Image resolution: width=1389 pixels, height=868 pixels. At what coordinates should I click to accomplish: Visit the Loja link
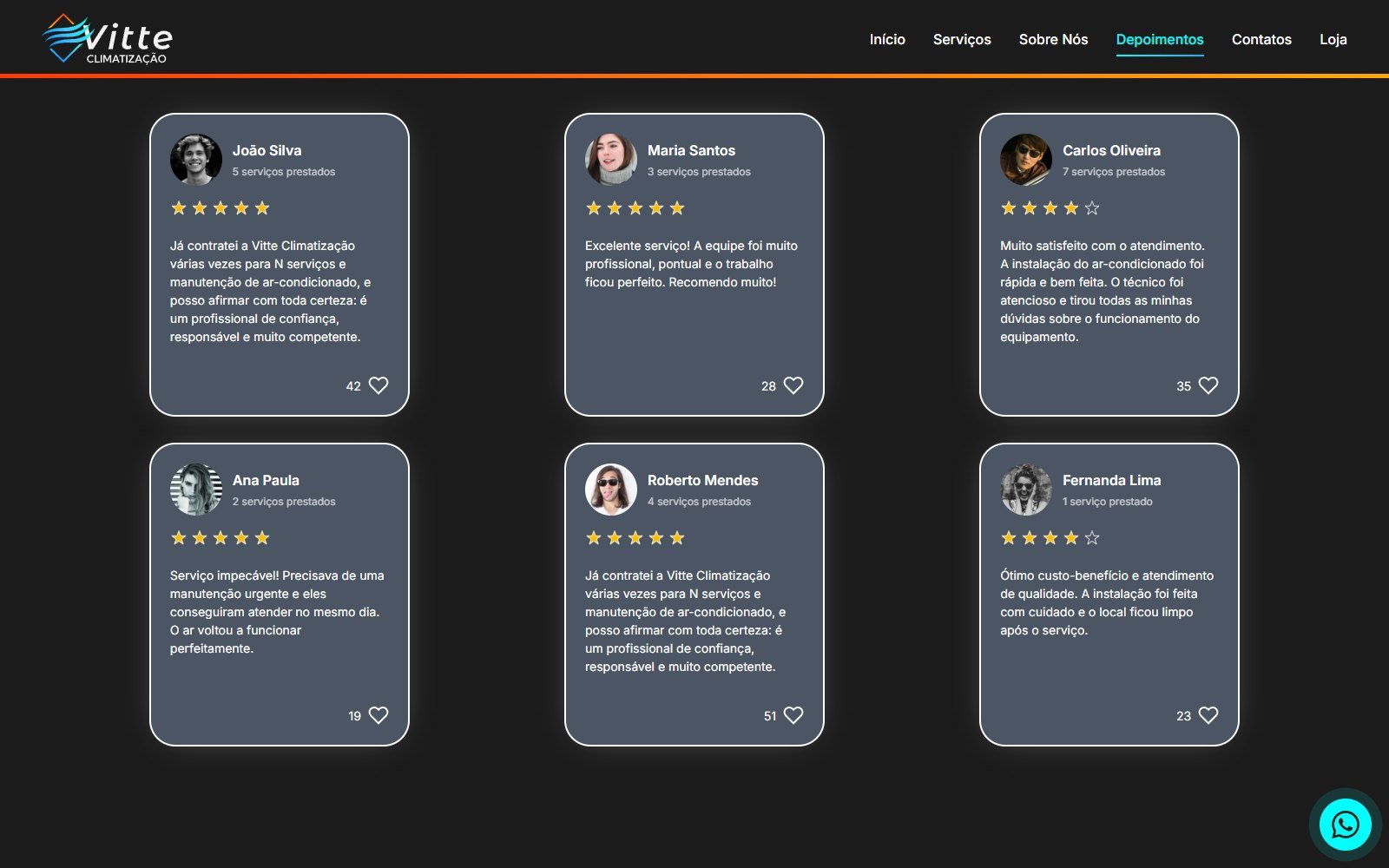coord(1333,39)
